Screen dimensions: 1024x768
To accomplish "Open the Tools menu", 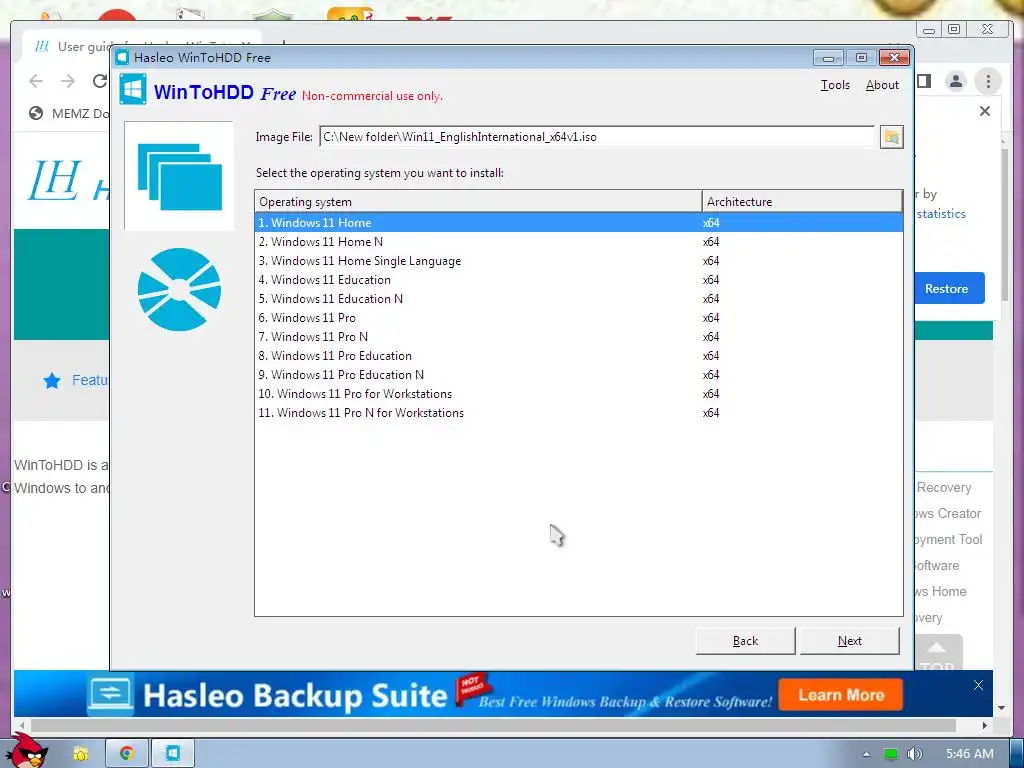I will tap(835, 85).
